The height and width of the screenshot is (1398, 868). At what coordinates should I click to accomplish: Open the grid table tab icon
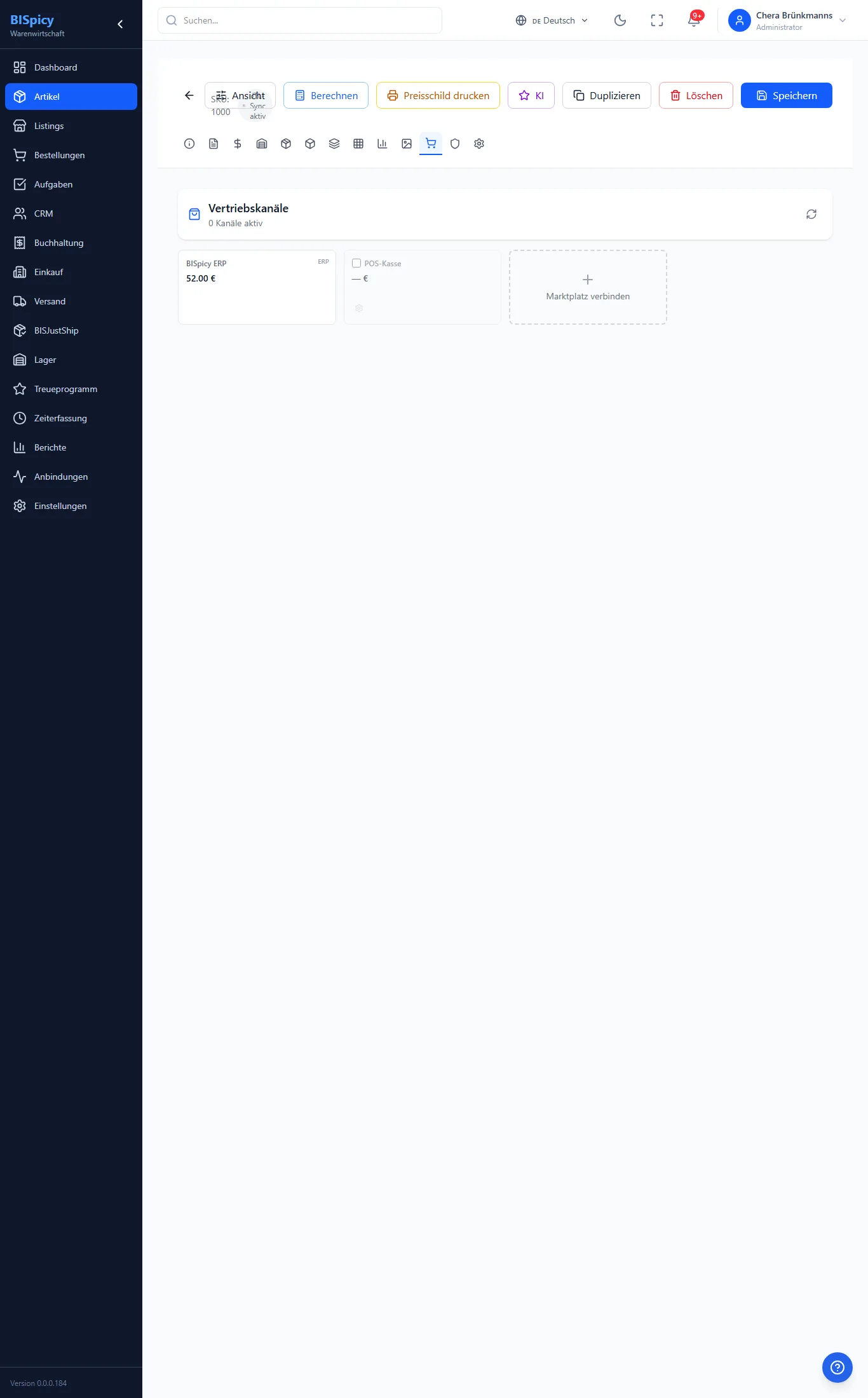pos(358,144)
